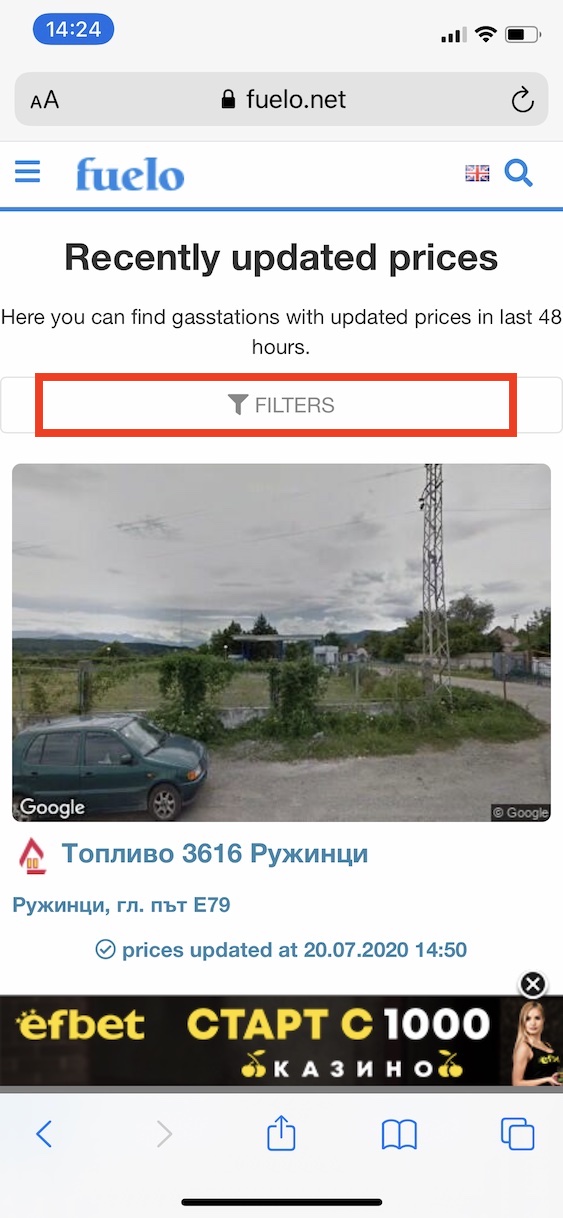Open the hamburger menu
Image resolution: width=563 pixels, height=1218 pixels.
point(28,172)
